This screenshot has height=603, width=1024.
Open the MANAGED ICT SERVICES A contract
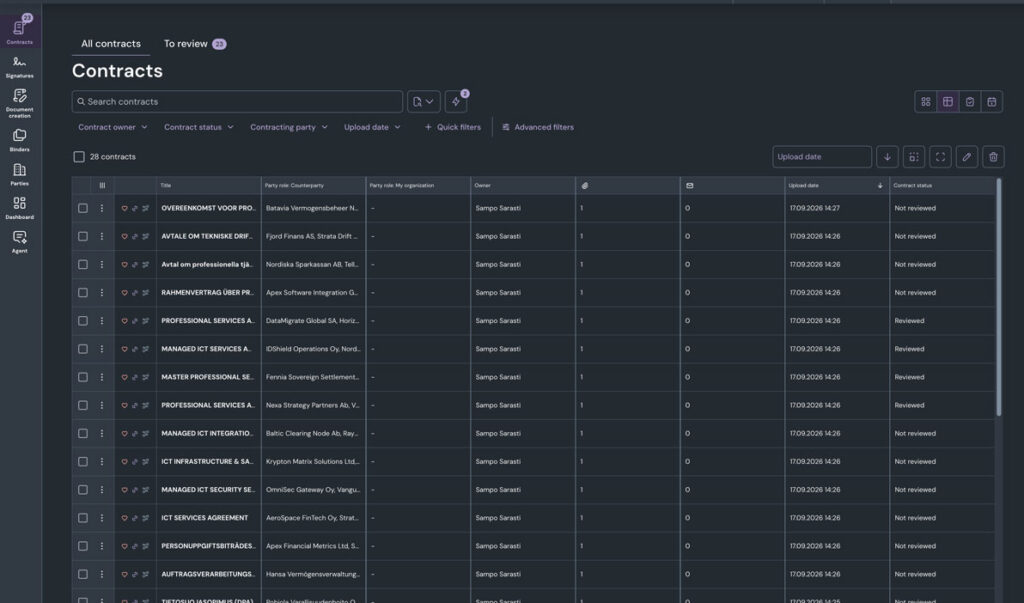206,349
